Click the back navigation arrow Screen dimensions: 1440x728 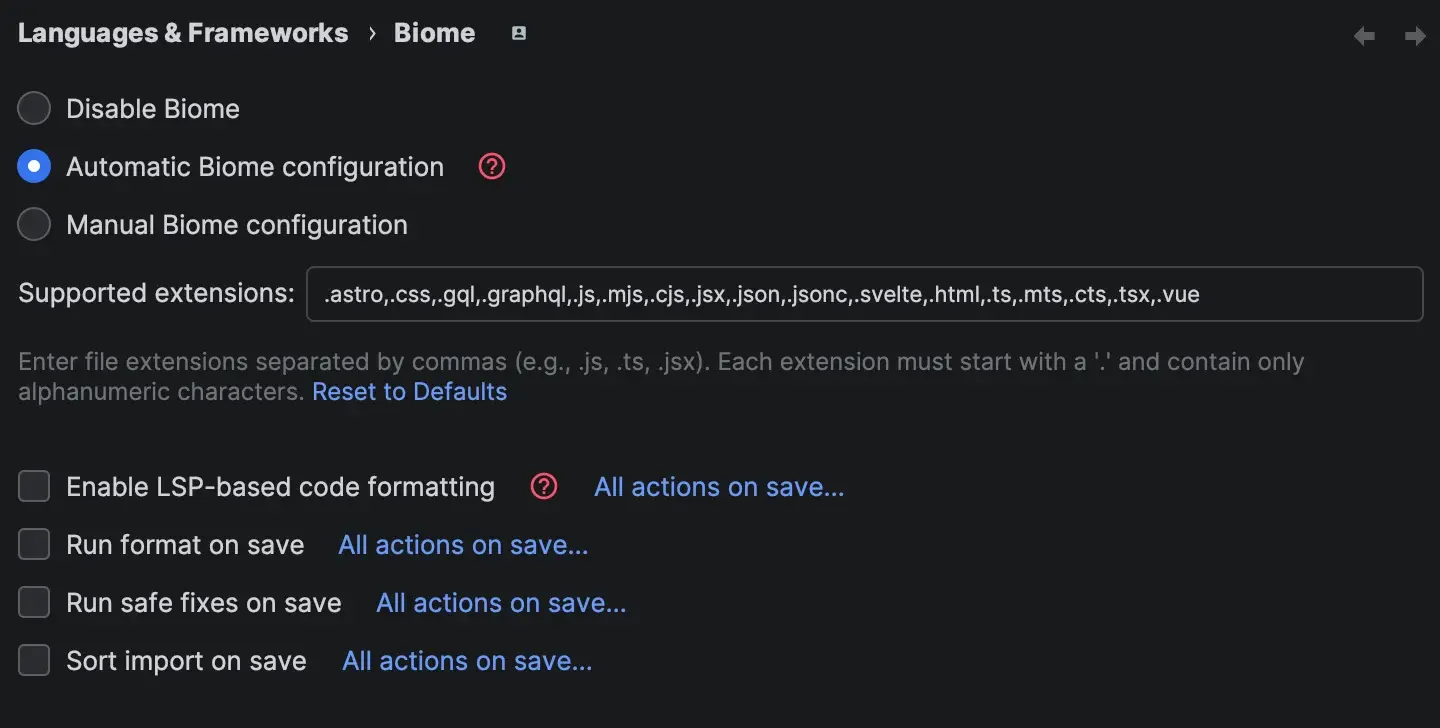click(x=1363, y=35)
